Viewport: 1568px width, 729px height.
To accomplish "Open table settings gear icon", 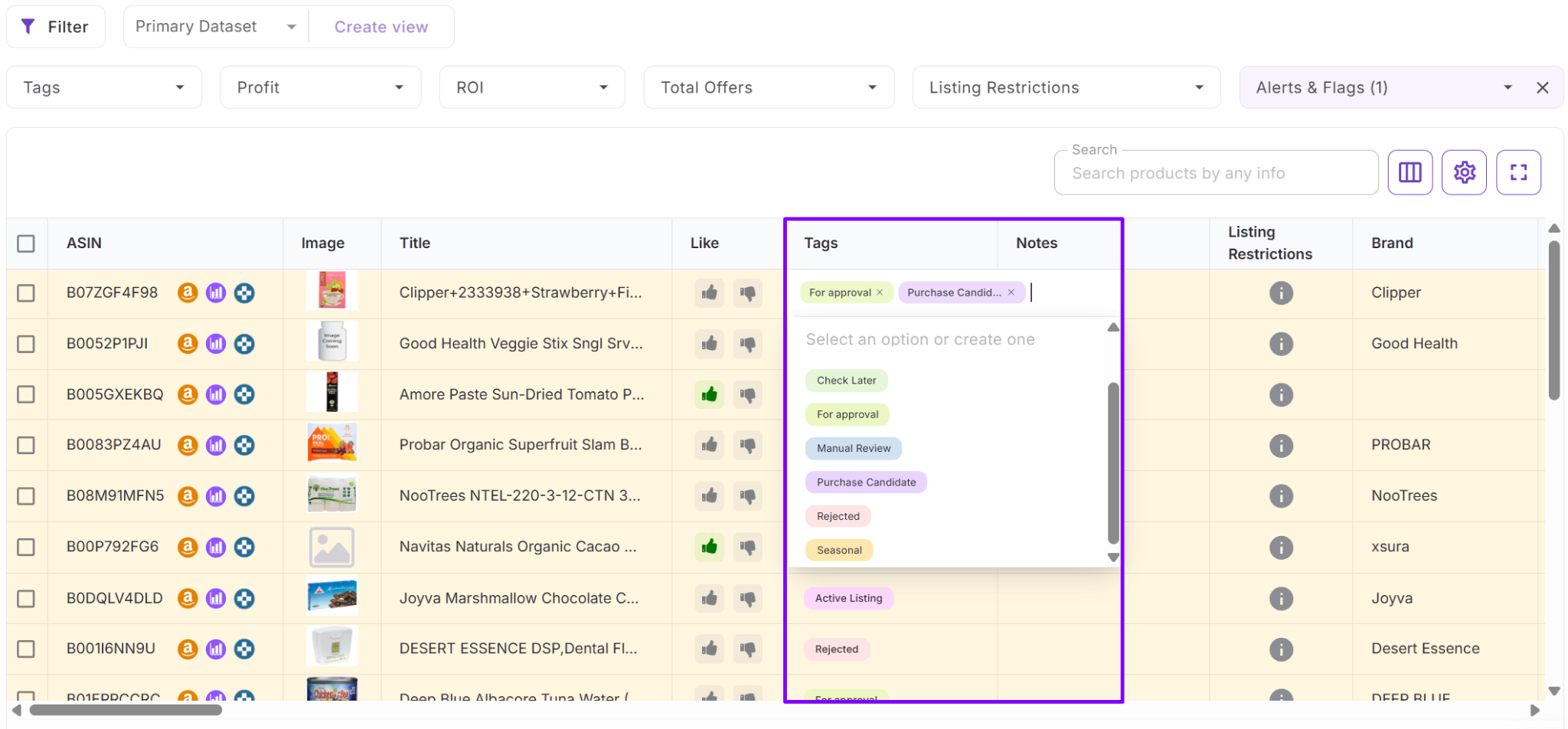I will tap(1464, 172).
